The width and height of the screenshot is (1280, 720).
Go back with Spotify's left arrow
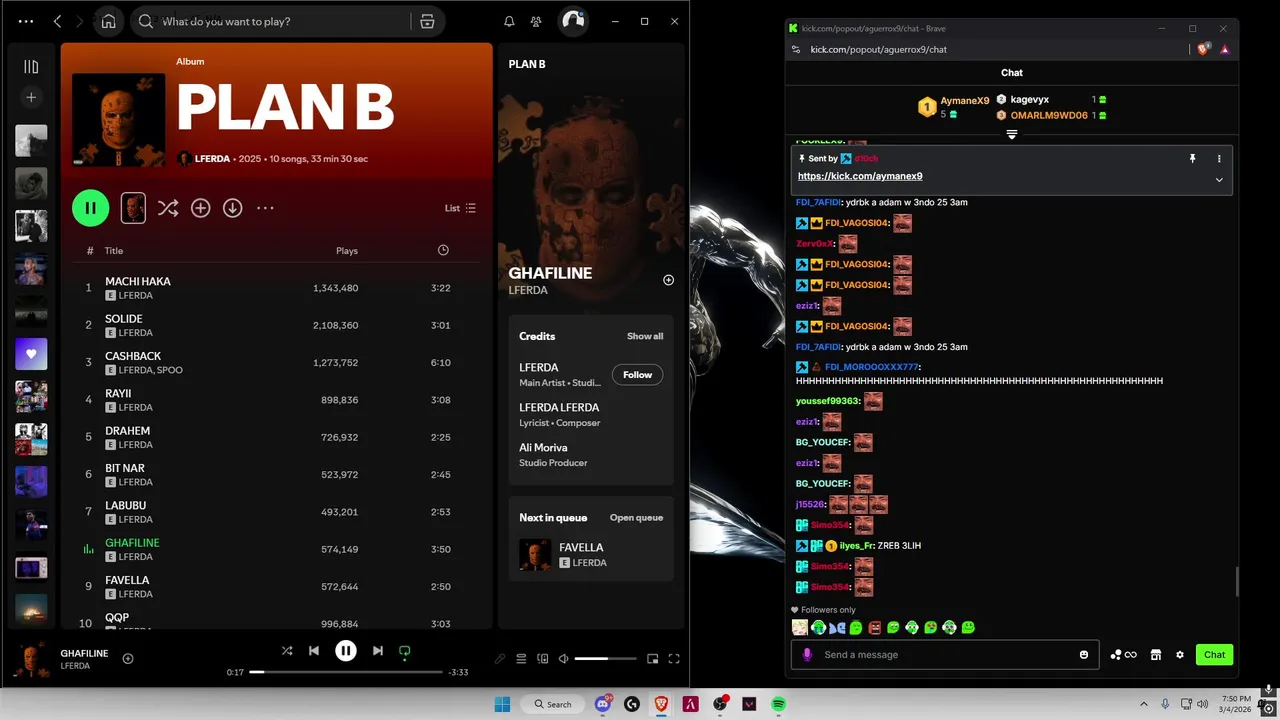tap(57, 21)
